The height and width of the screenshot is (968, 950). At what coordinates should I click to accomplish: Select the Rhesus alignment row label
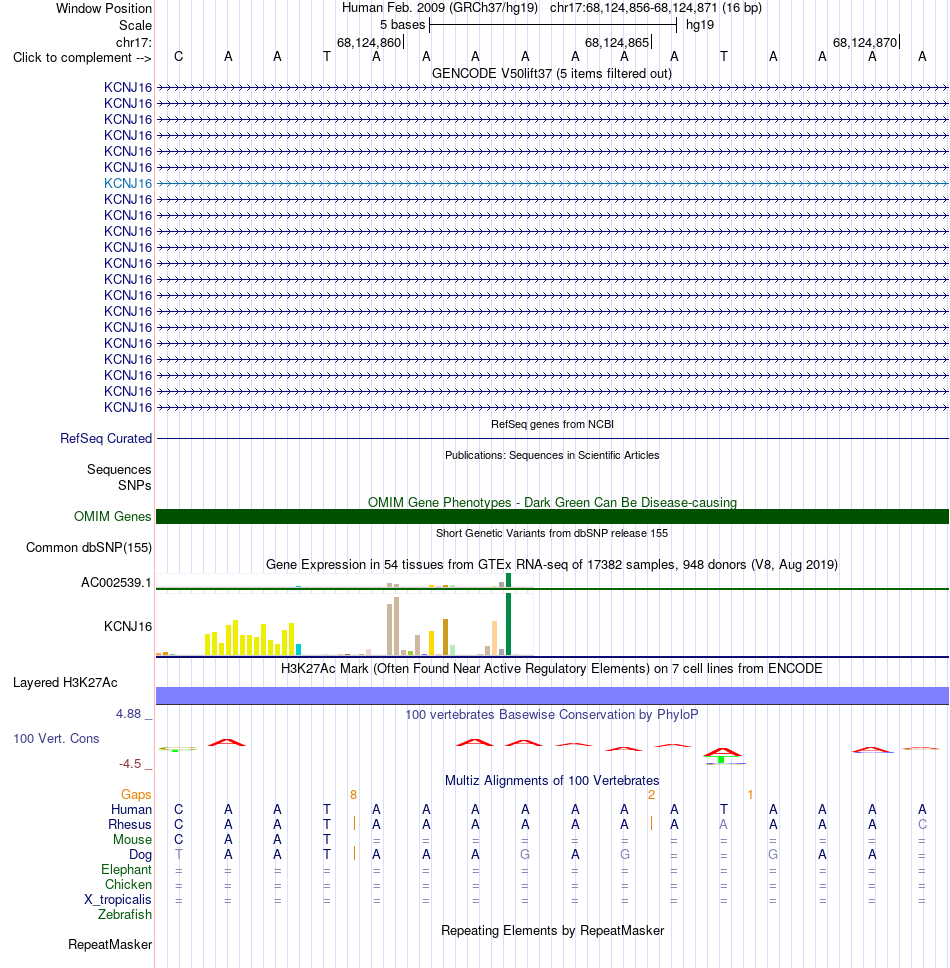[130, 824]
